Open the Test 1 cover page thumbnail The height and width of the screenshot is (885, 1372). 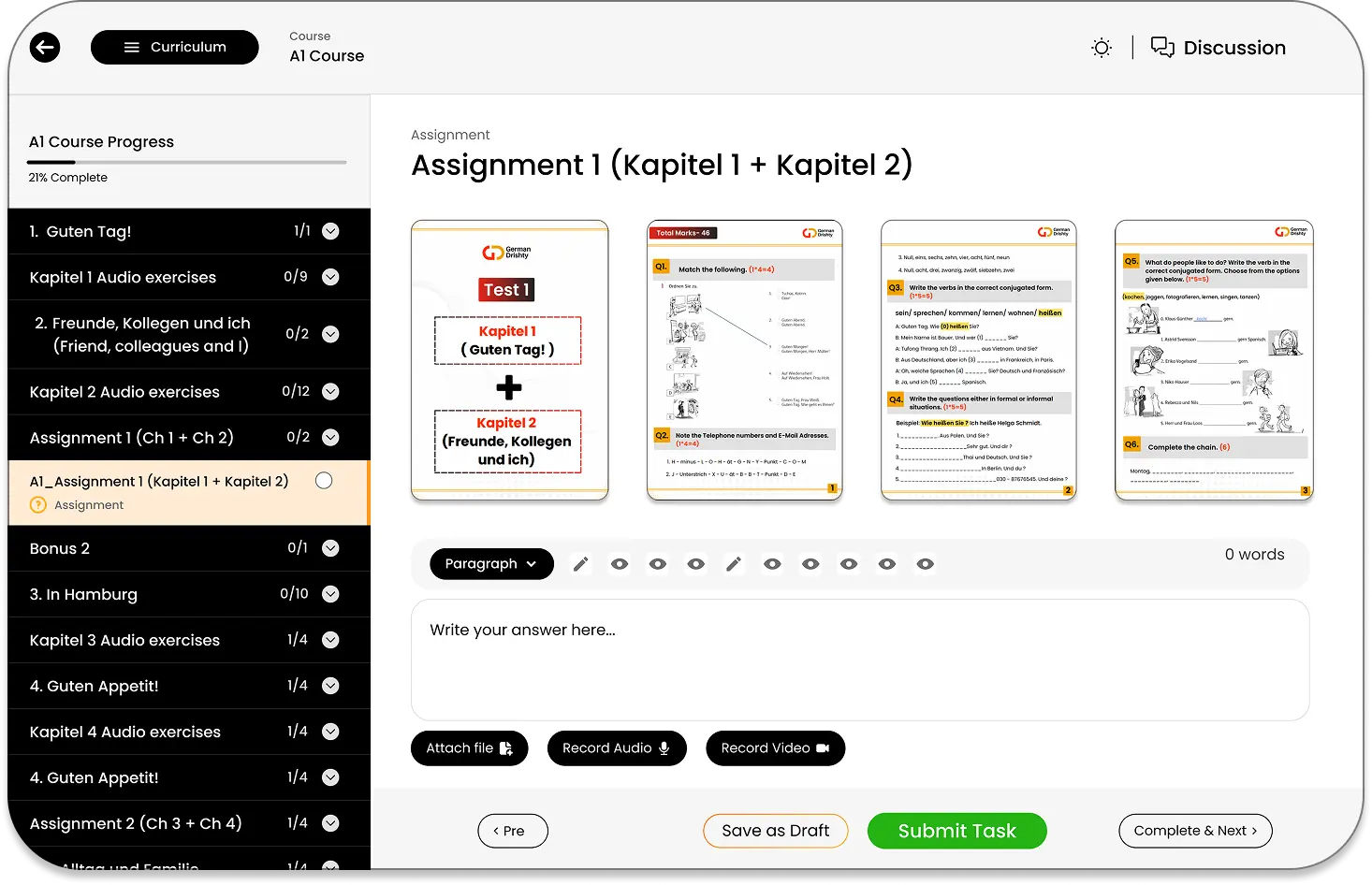point(510,360)
